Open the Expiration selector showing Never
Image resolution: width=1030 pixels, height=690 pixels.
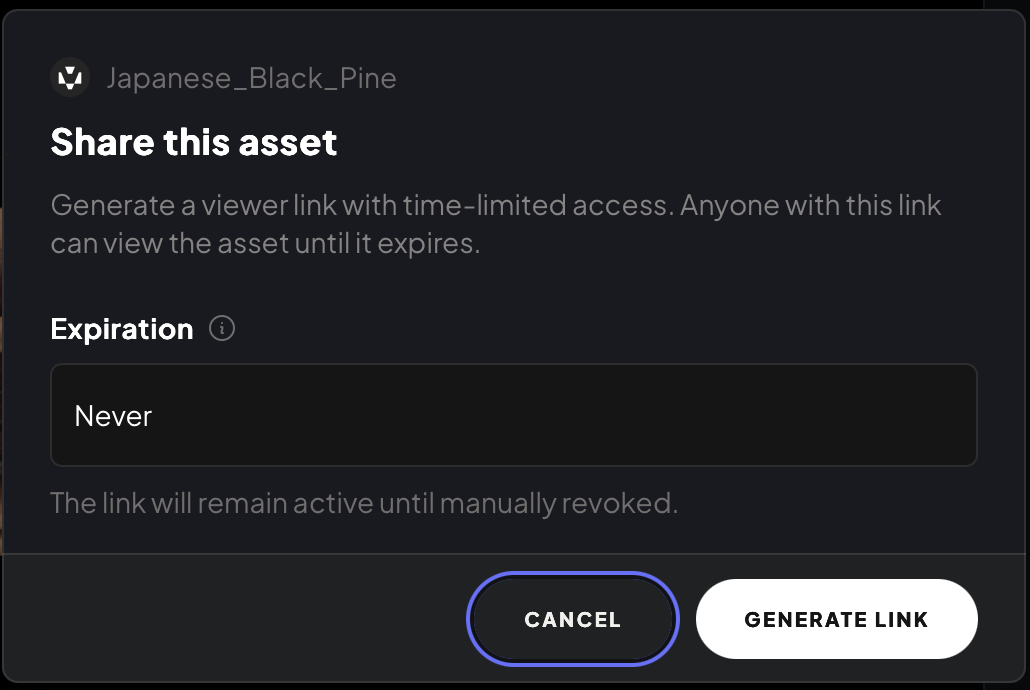513,415
